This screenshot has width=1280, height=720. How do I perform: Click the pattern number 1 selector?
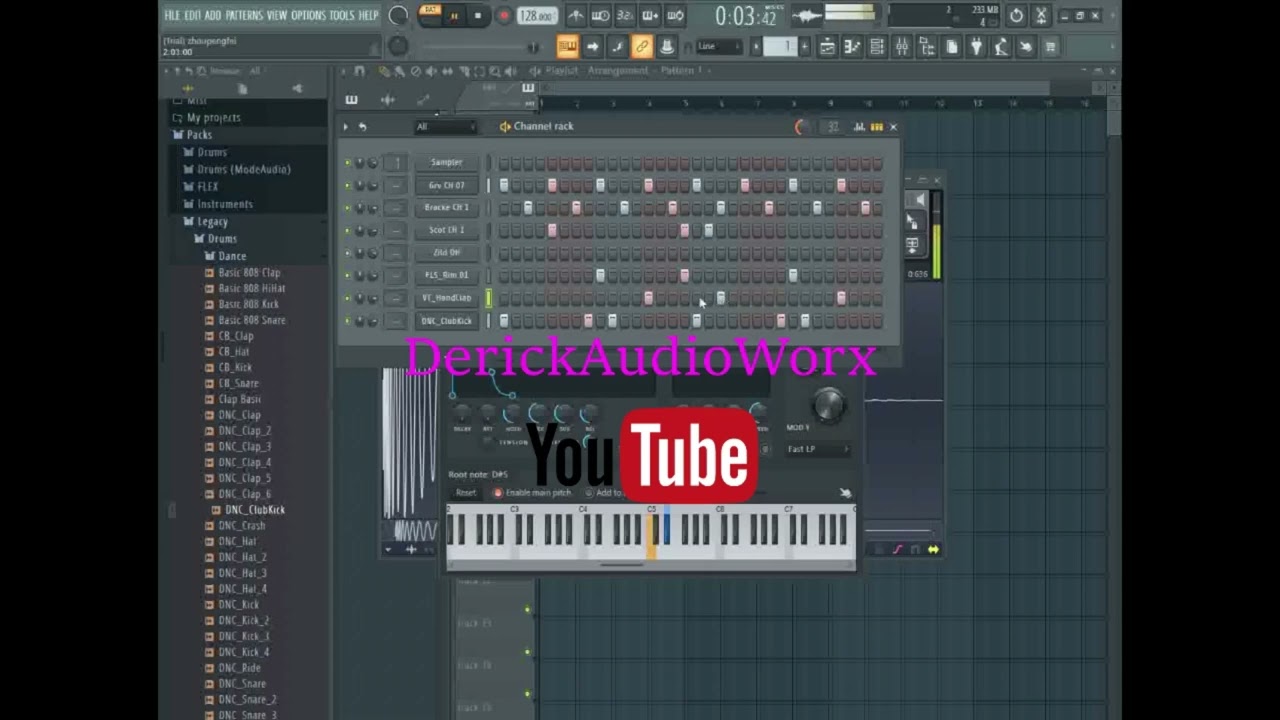tap(781, 46)
